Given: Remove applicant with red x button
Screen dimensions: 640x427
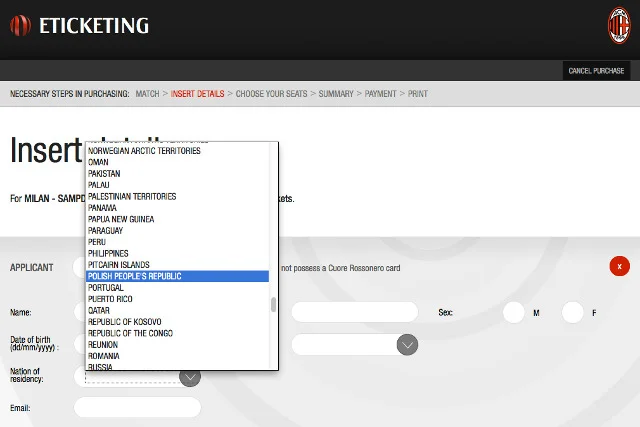Looking at the screenshot, I should click(619, 266).
